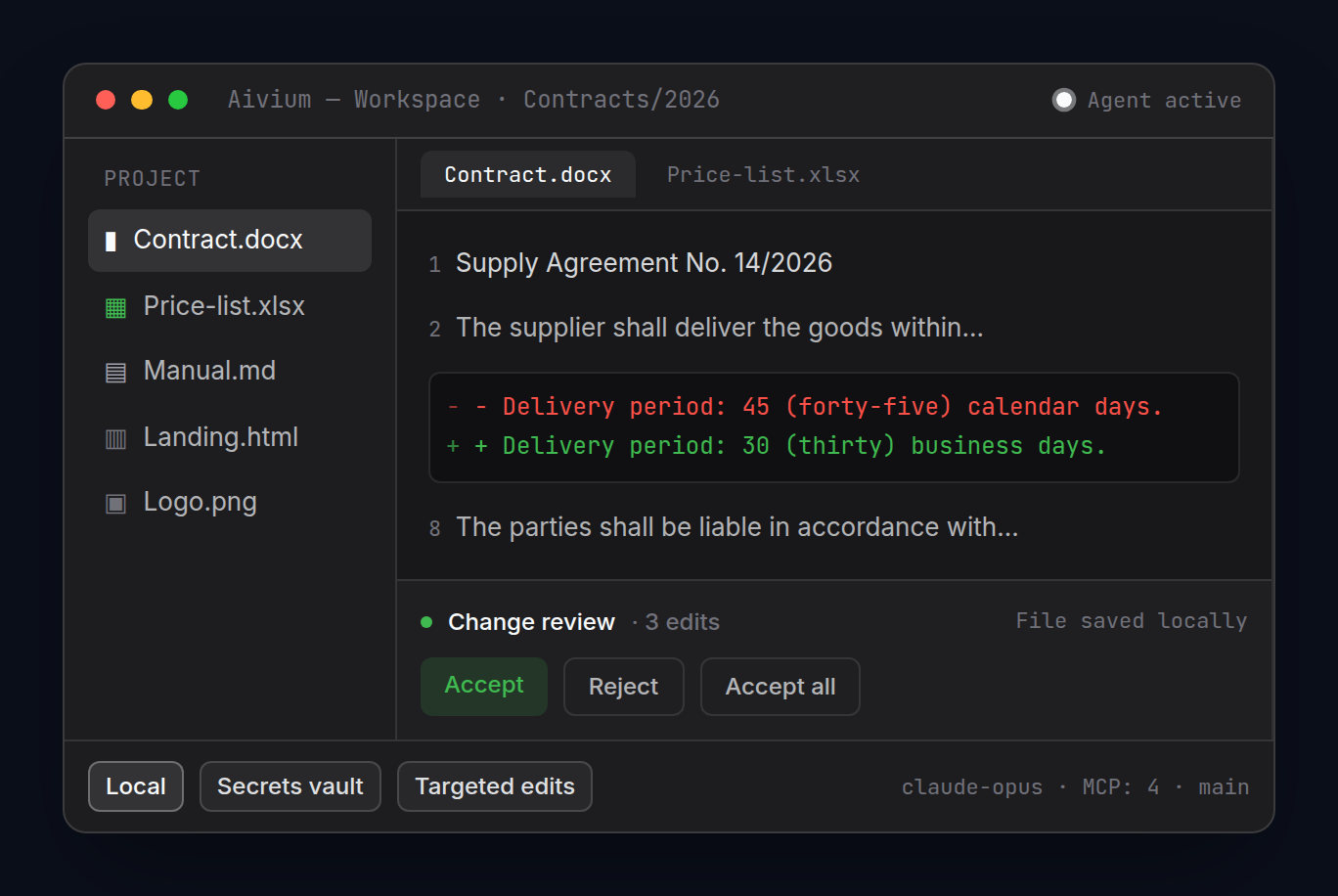The image size is (1338, 896).
Task: Click the "3 edits" count label
Action: [682, 622]
